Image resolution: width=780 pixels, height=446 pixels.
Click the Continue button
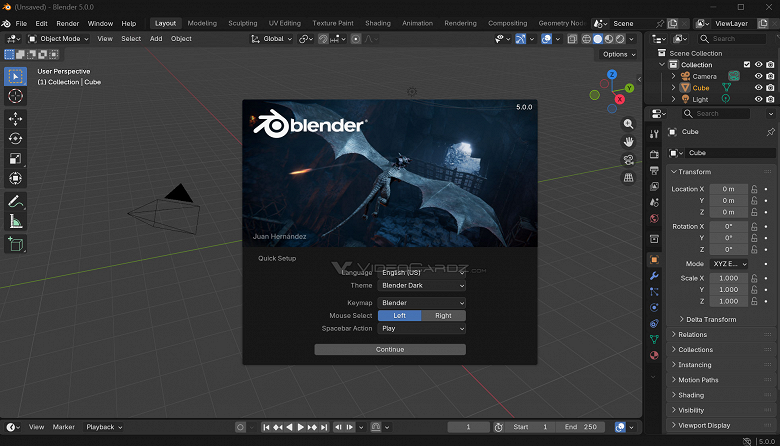coord(390,350)
